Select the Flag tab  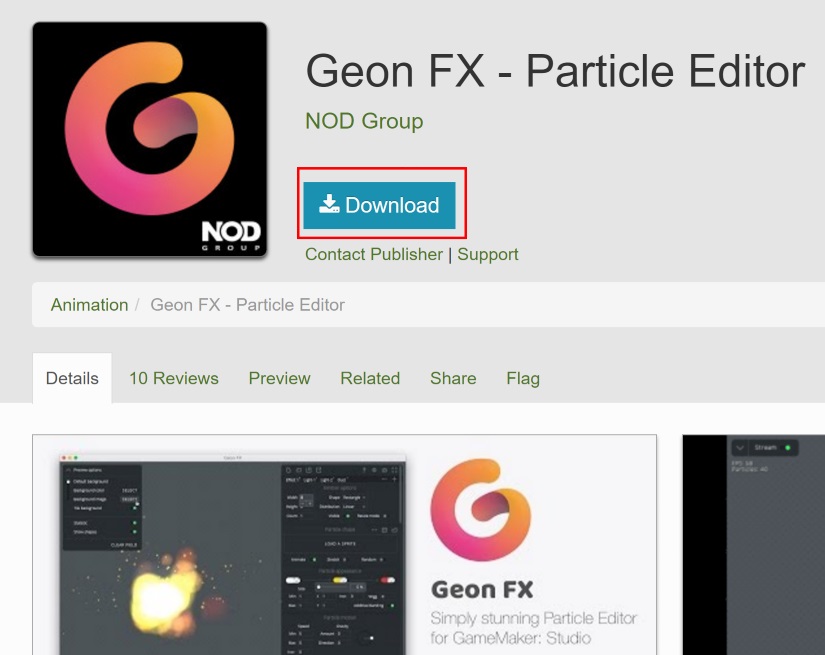click(523, 378)
